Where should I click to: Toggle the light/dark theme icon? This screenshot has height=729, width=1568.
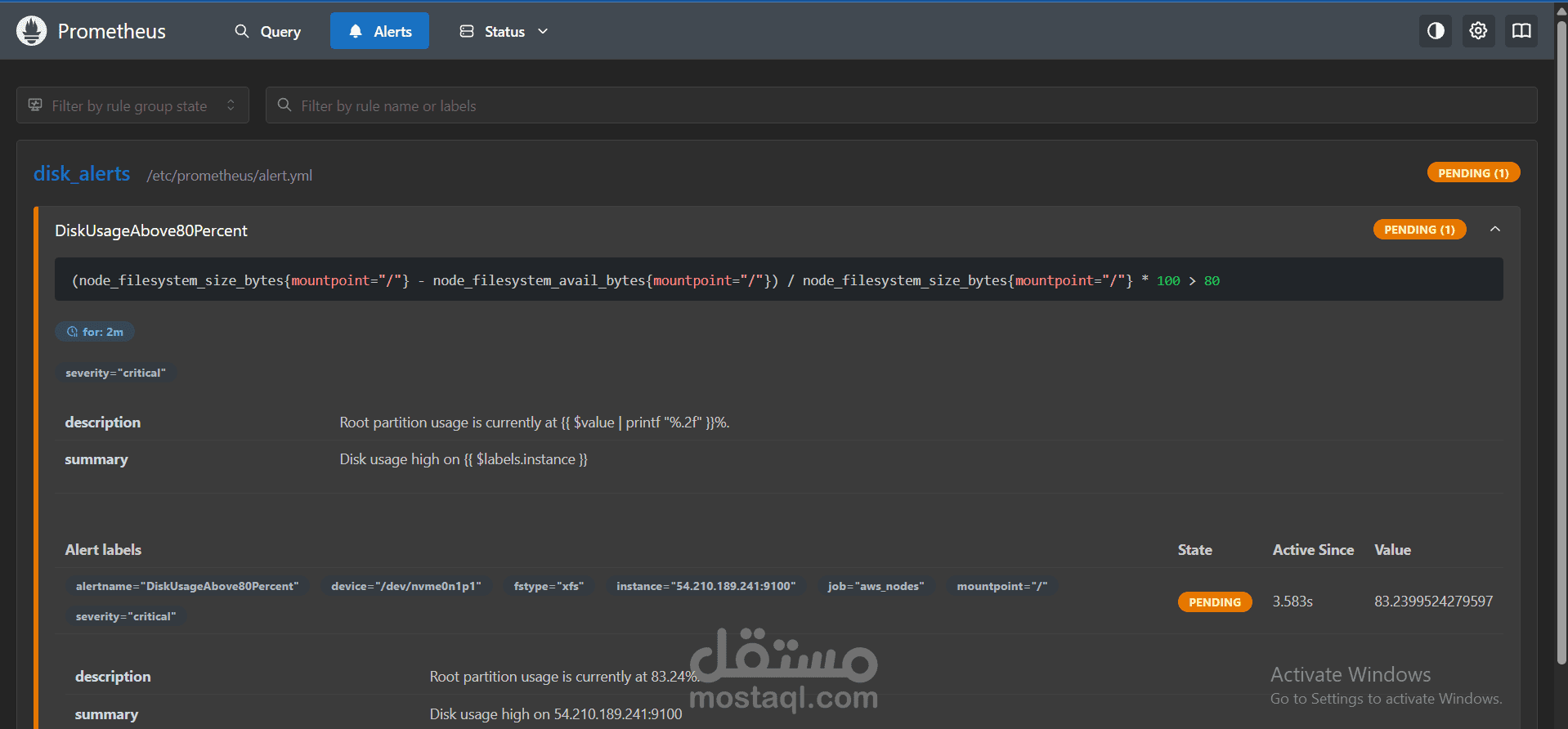[x=1436, y=31]
